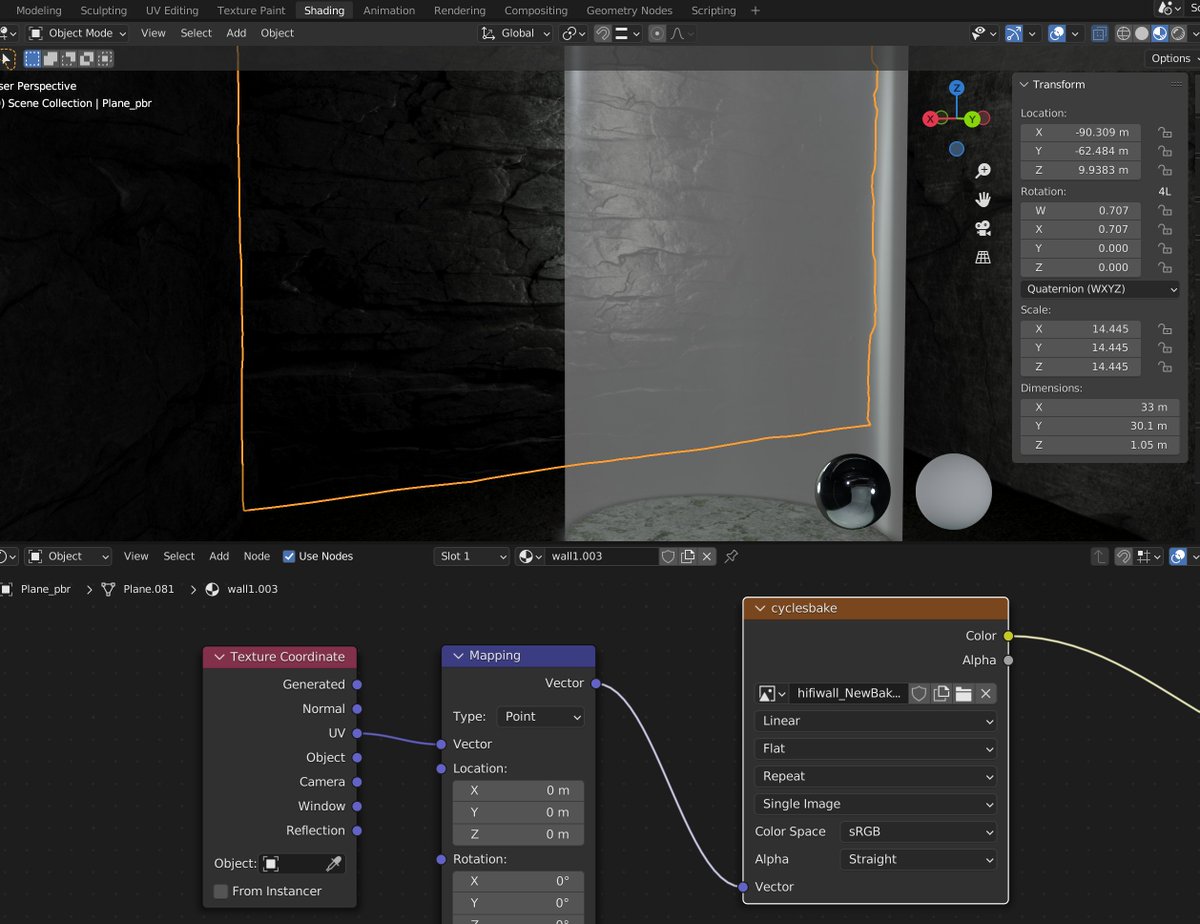Image resolution: width=1200 pixels, height=924 pixels.
Task: Open the Linear interpolation dropdown
Action: pos(876,721)
